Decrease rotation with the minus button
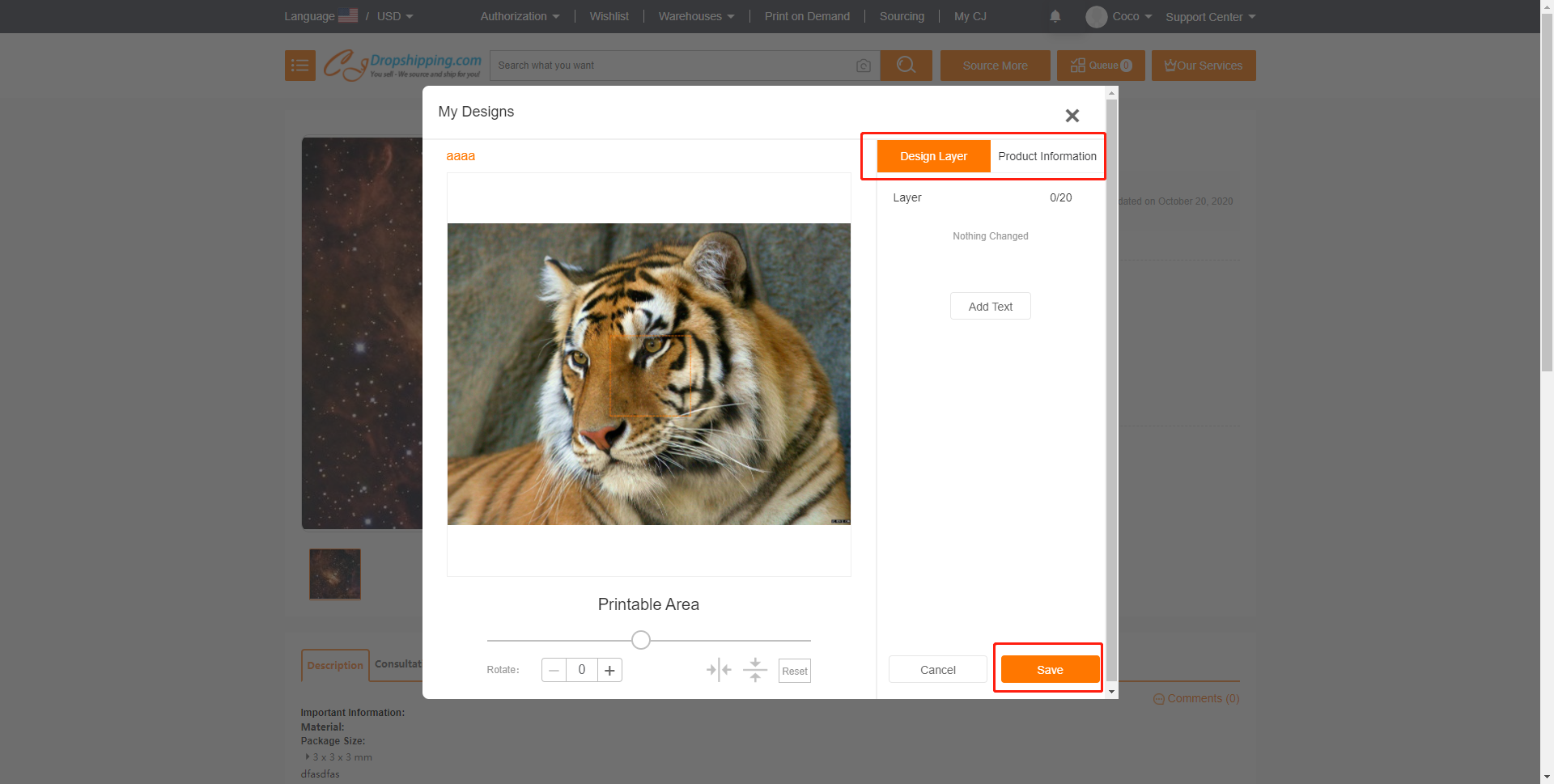Image resolution: width=1554 pixels, height=784 pixels. [x=554, y=670]
